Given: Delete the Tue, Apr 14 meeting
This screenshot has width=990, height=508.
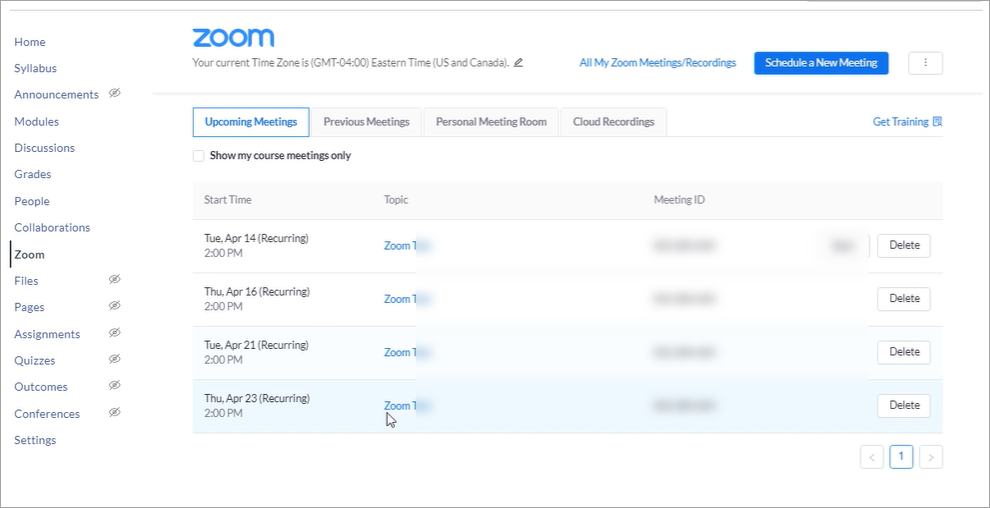Looking at the screenshot, I should [904, 245].
